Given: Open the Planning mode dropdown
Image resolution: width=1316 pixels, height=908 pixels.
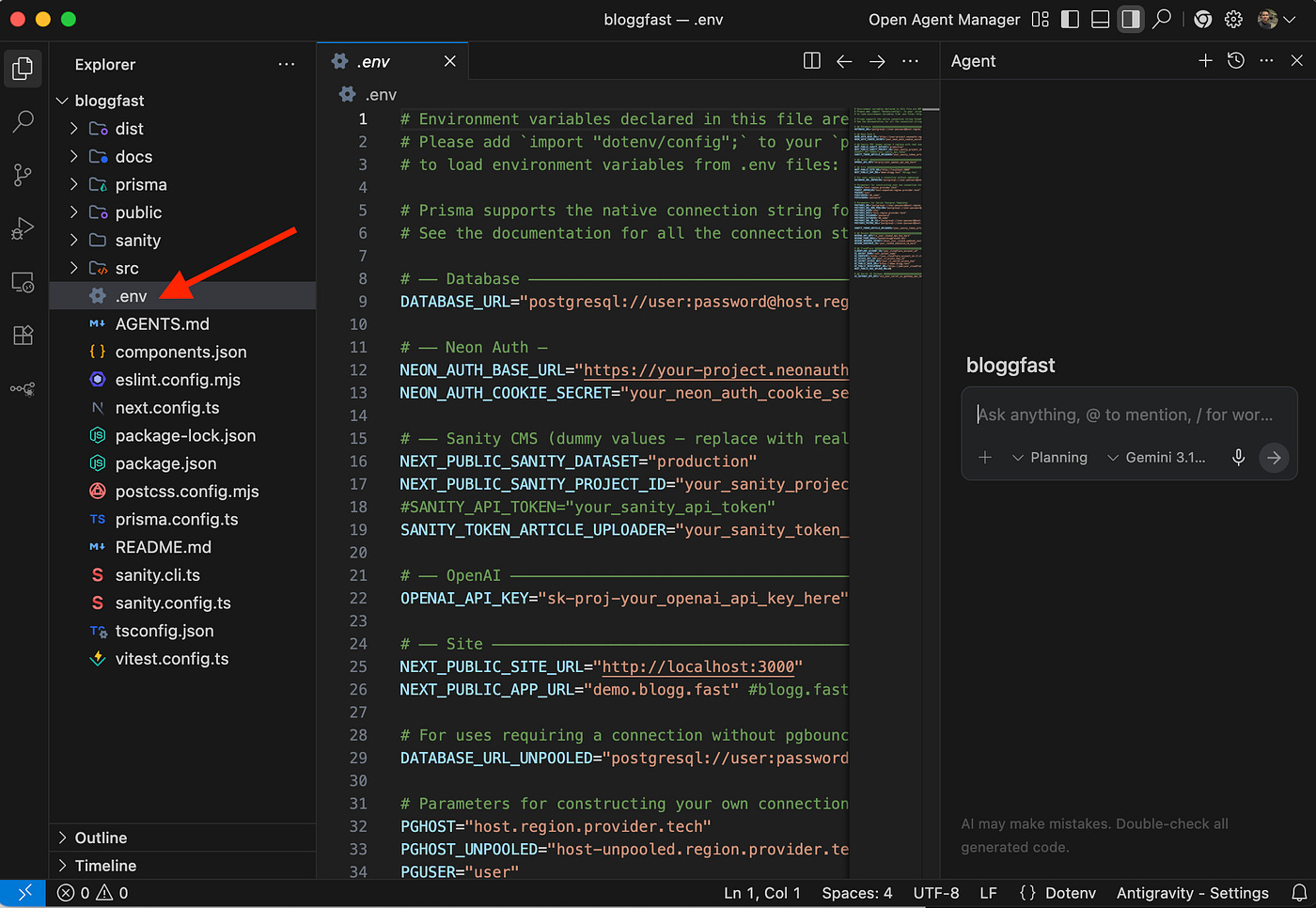Looking at the screenshot, I should (x=1050, y=458).
